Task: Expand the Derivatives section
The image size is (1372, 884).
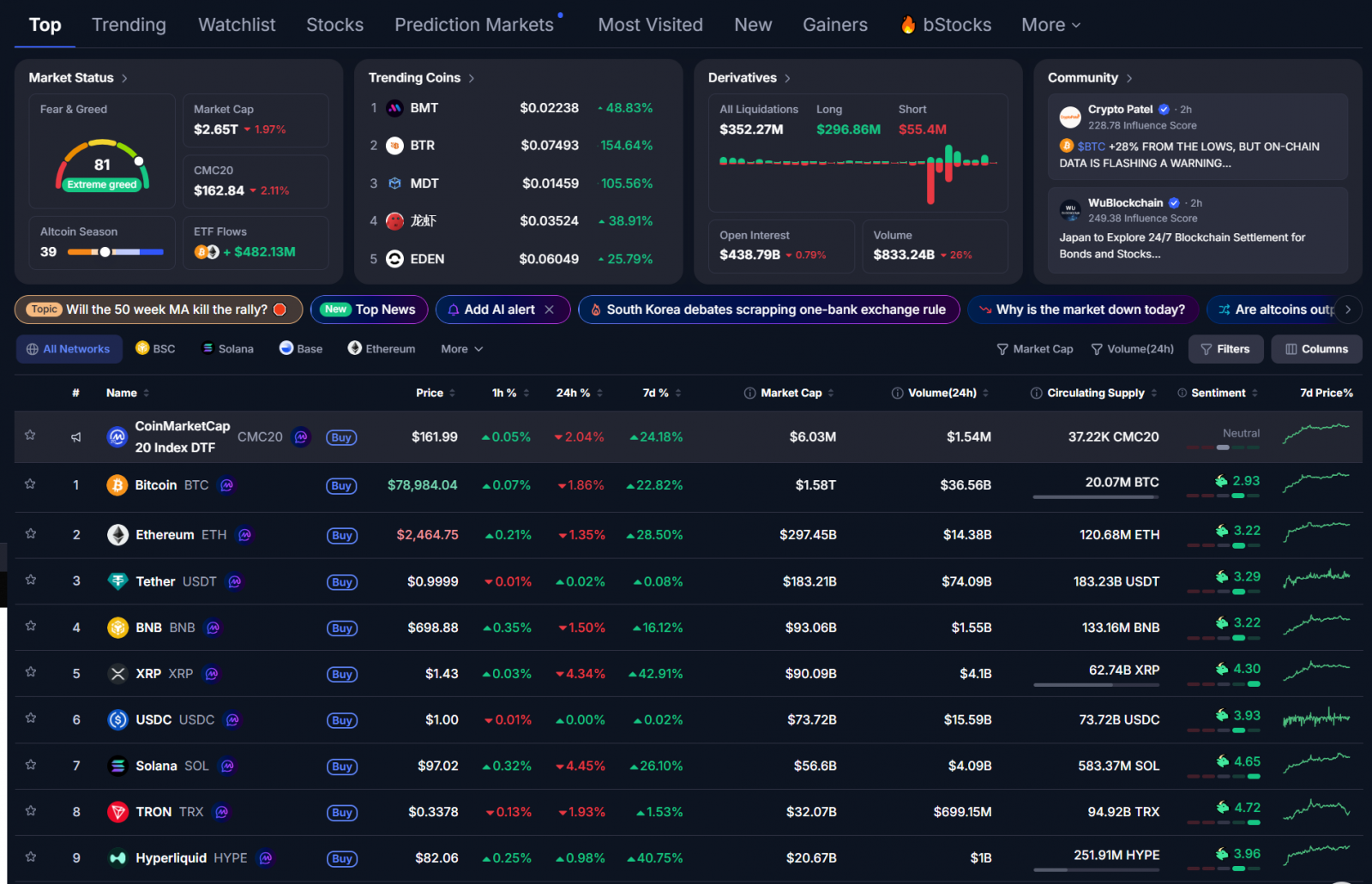Action: [x=749, y=78]
